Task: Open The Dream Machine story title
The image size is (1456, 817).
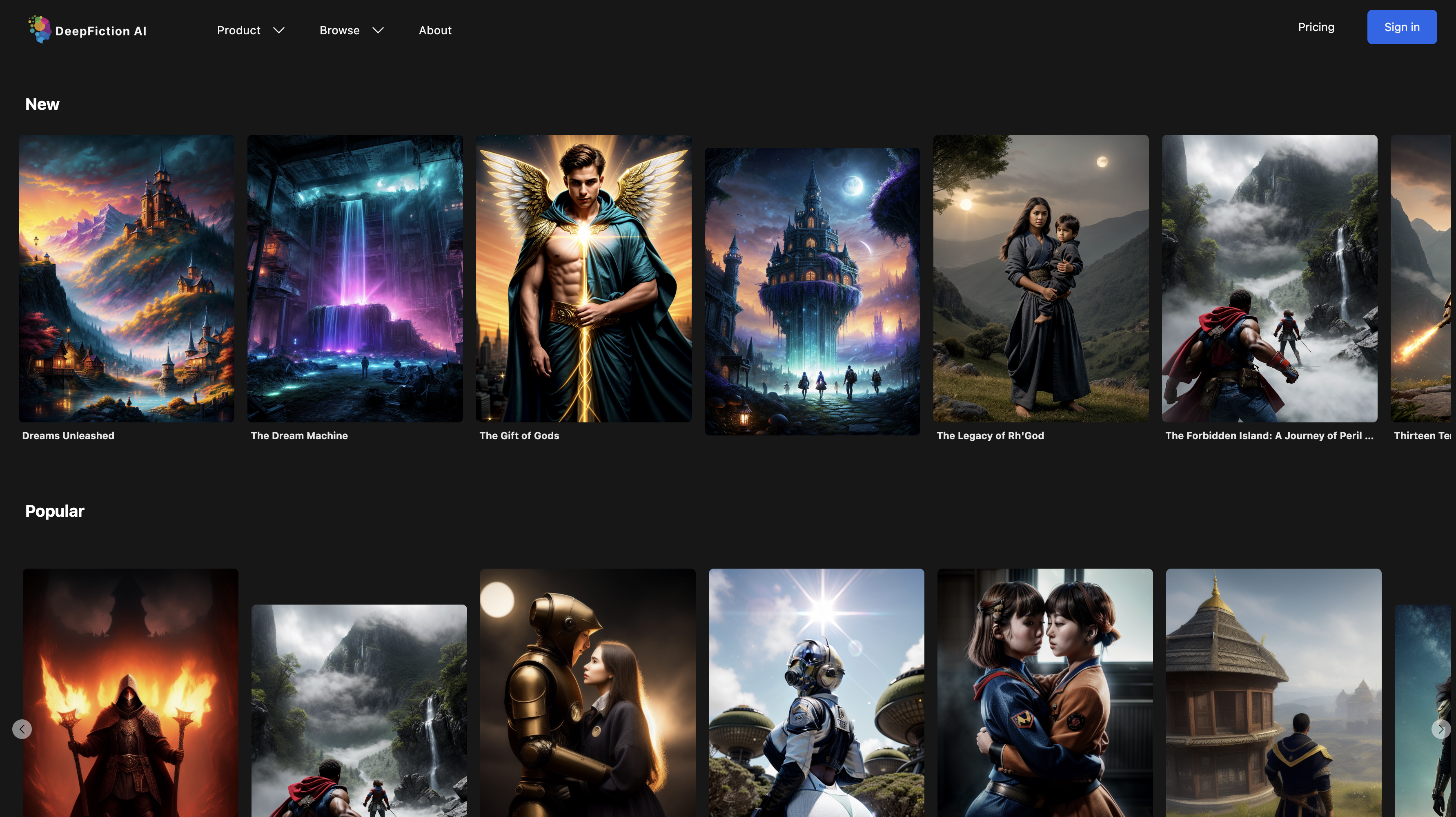Action: 299,435
